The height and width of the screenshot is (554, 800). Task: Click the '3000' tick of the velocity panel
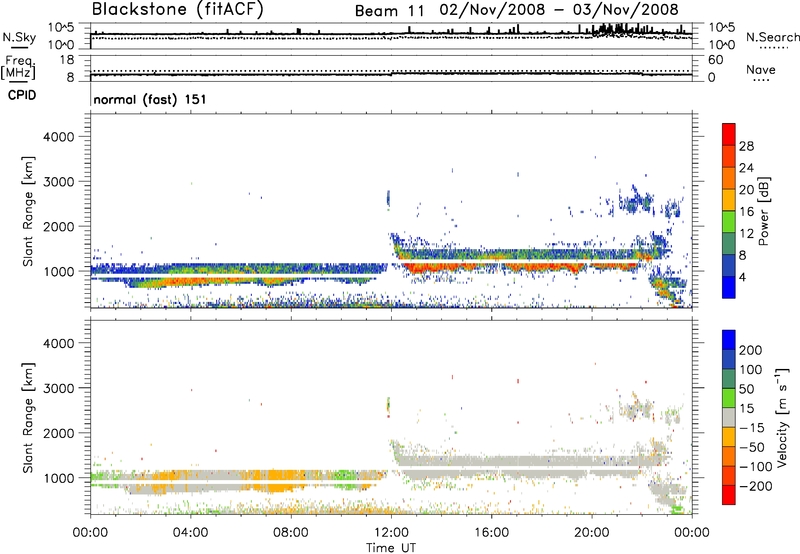click(x=58, y=388)
